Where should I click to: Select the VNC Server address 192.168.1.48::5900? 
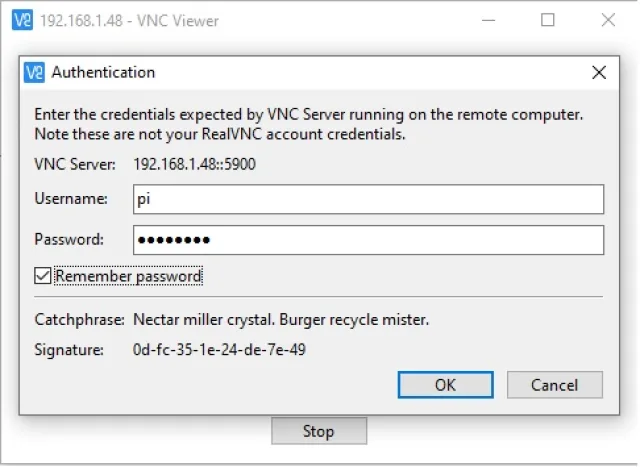pos(194,164)
